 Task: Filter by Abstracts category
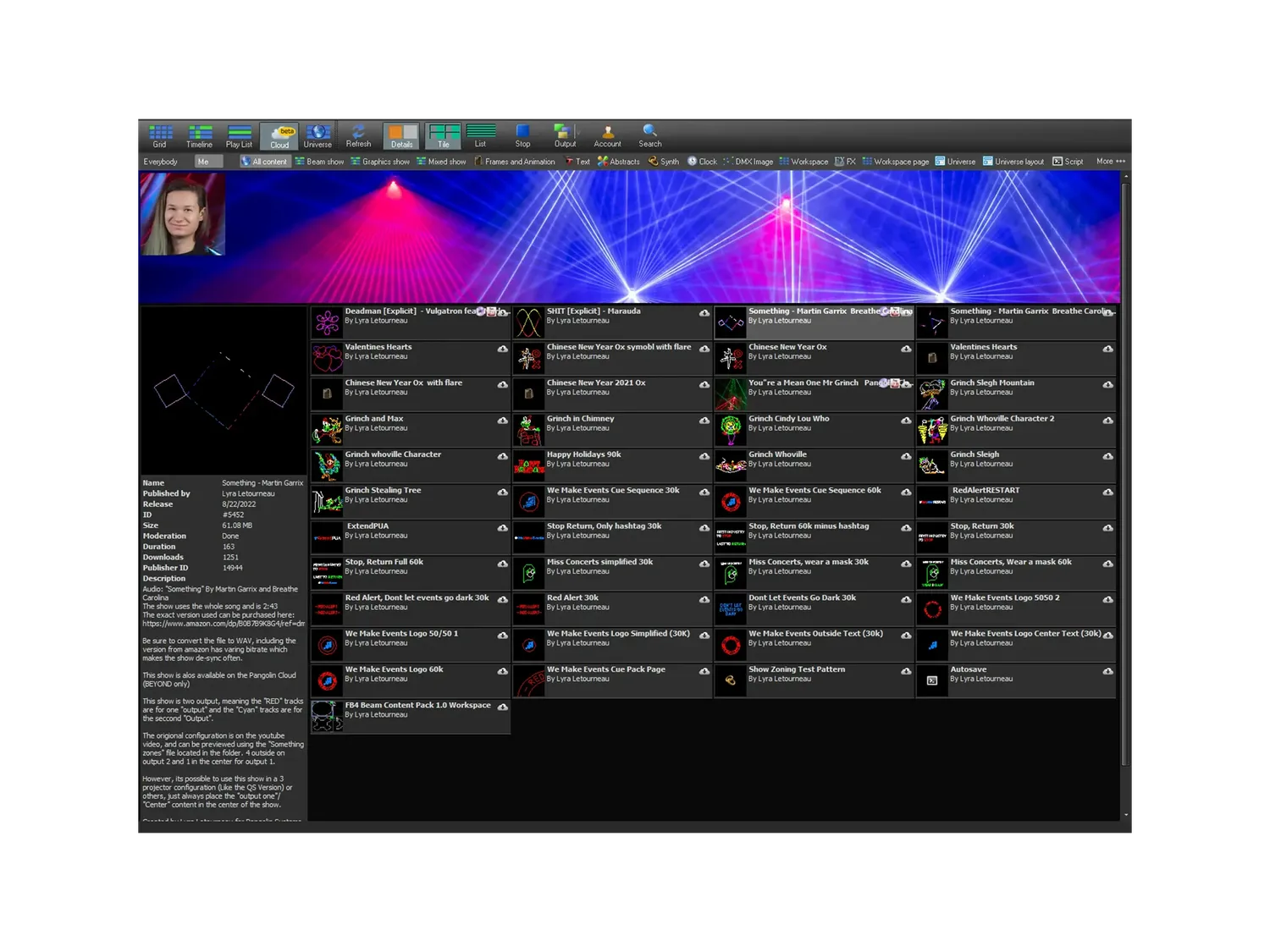[x=618, y=162]
